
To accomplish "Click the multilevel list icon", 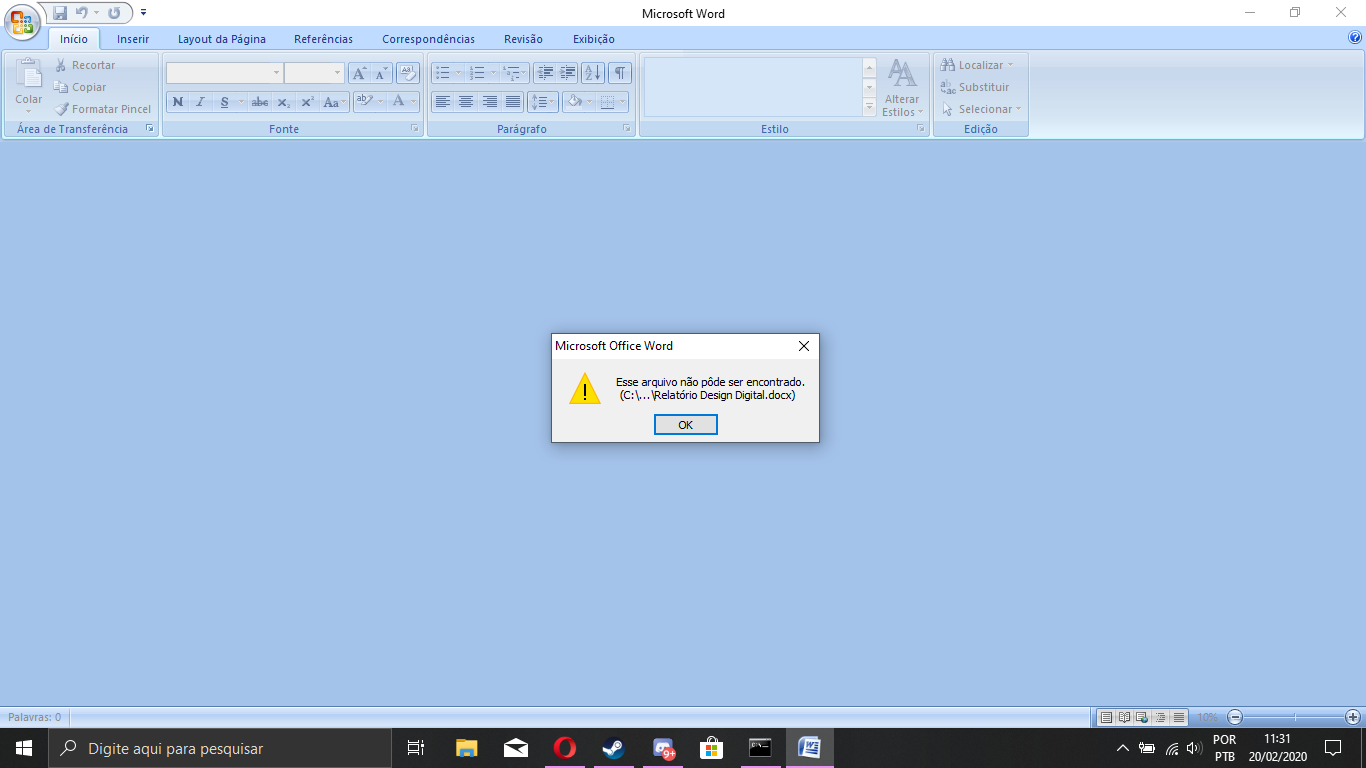I will 511,73.
